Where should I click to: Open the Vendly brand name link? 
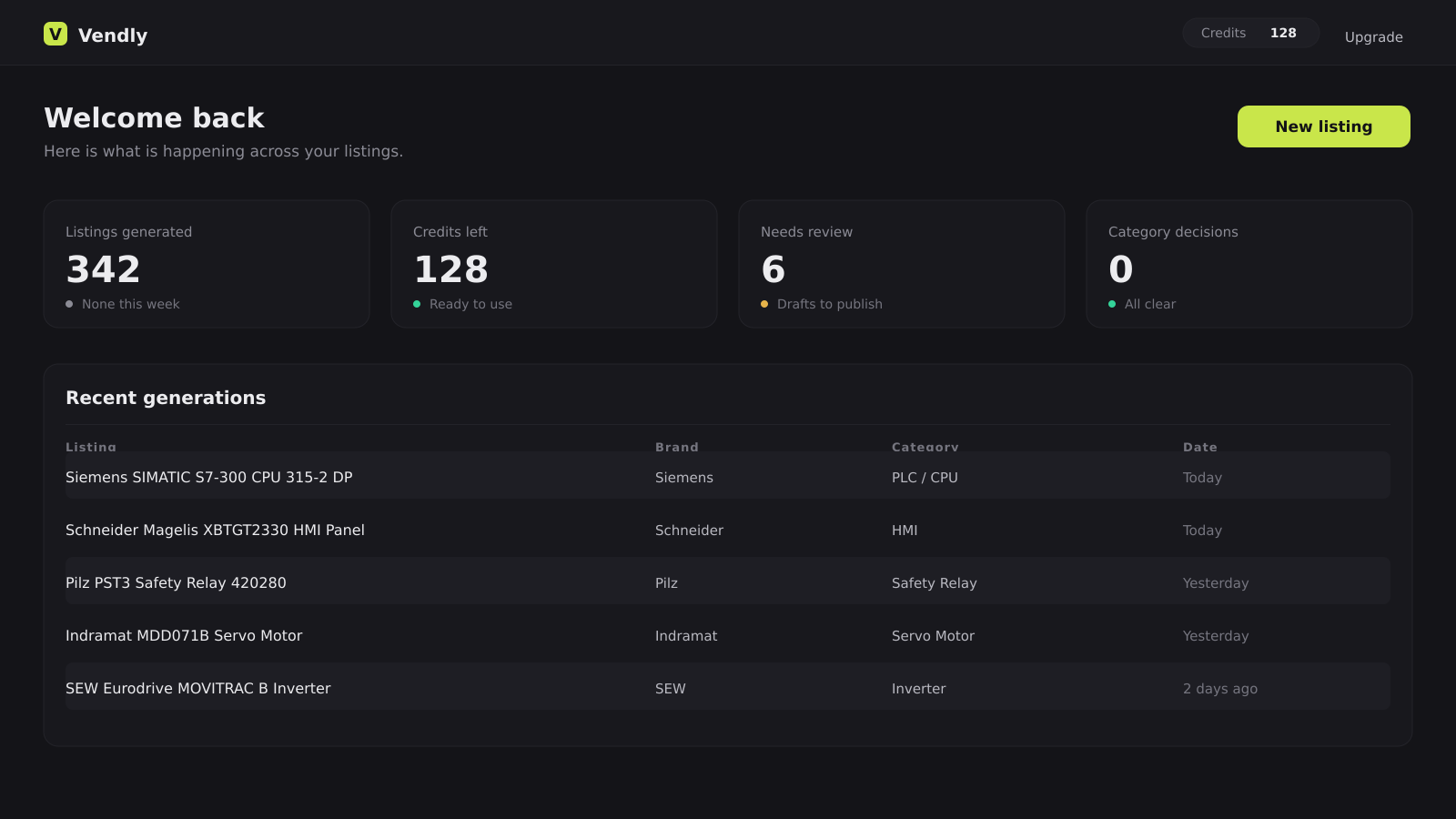coord(113,35)
